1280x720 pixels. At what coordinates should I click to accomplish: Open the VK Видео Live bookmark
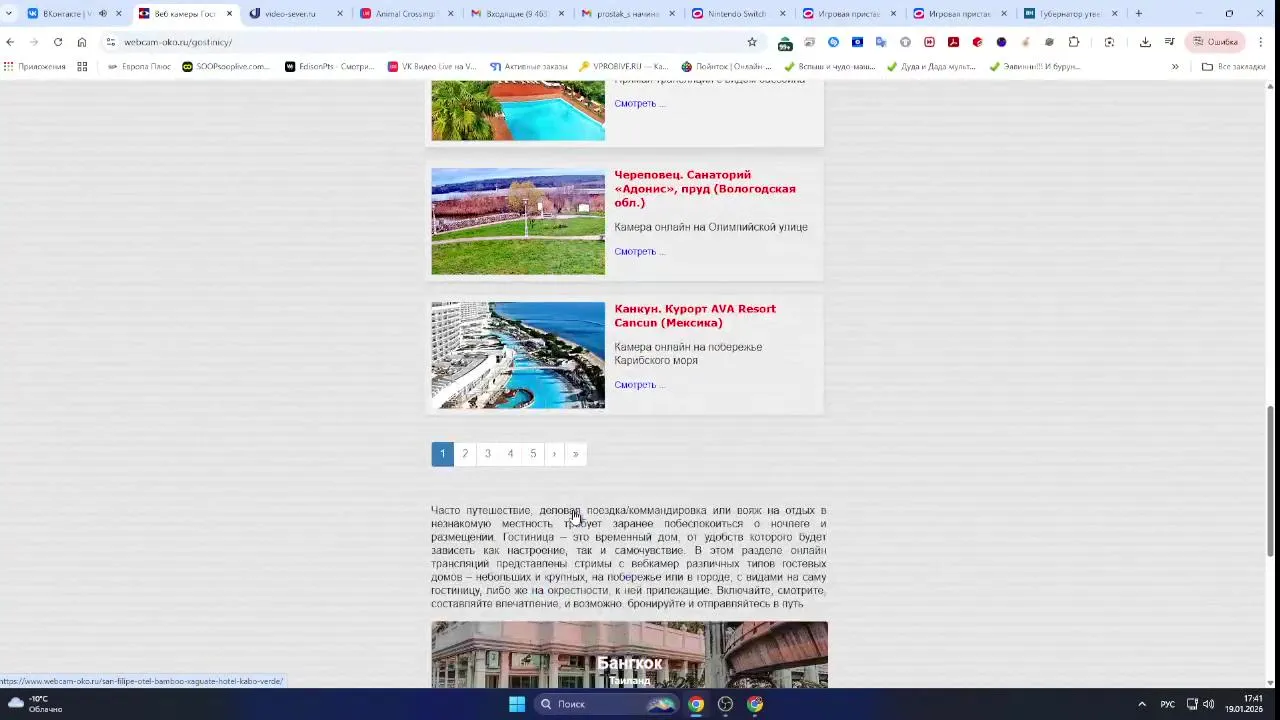click(432, 67)
